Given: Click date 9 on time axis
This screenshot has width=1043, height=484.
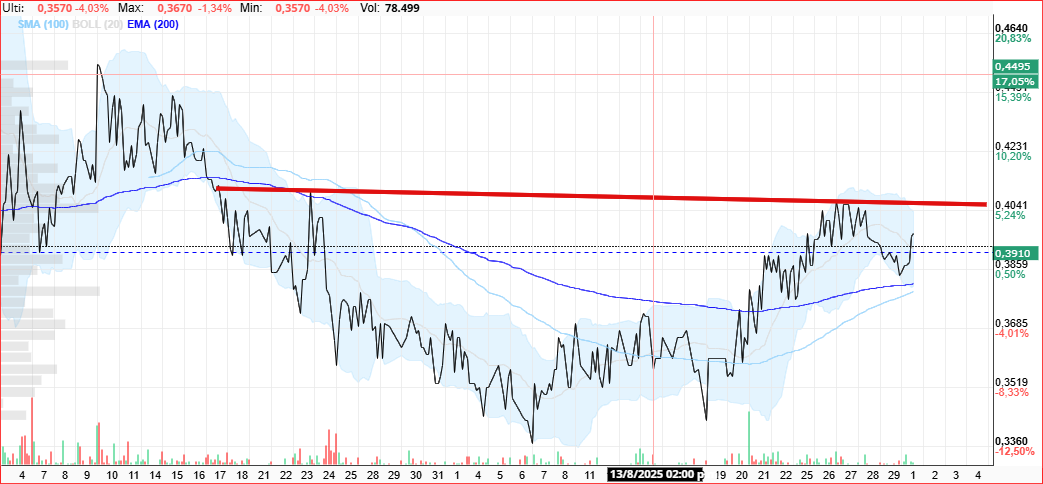Looking at the screenshot, I should pyautogui.click(x=87, y=475).
